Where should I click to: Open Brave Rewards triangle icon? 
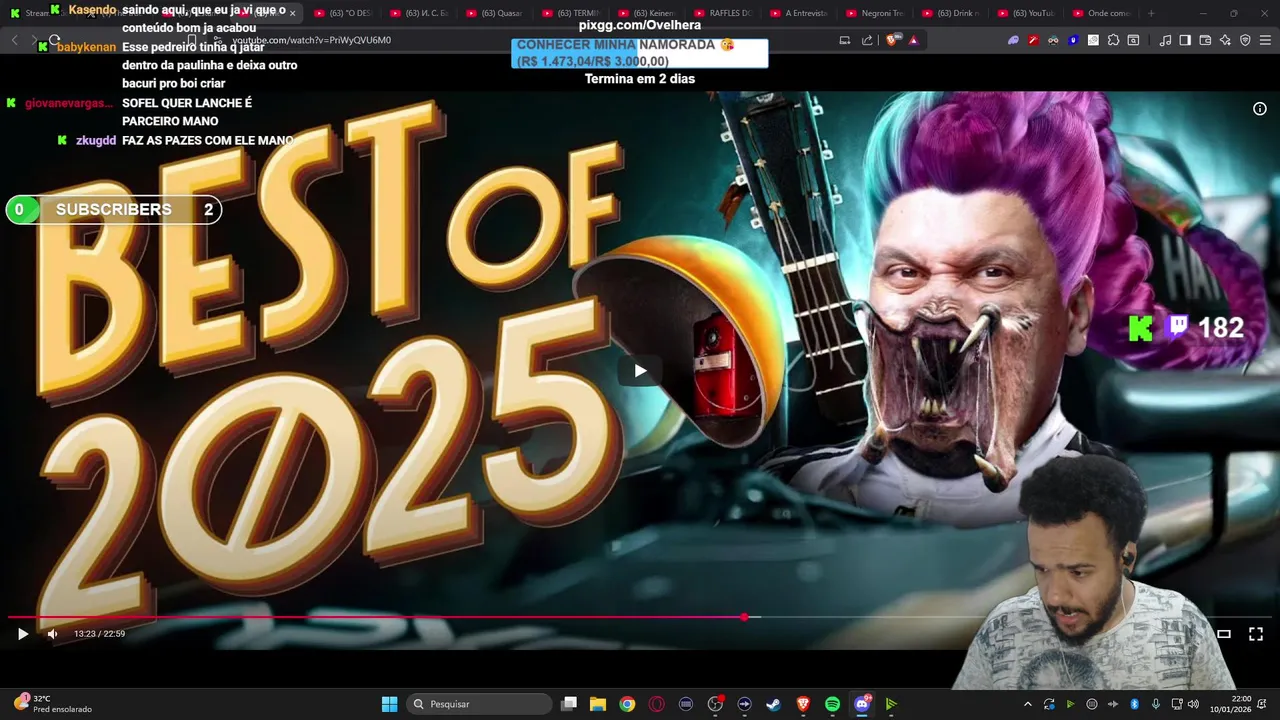[913, 40]
